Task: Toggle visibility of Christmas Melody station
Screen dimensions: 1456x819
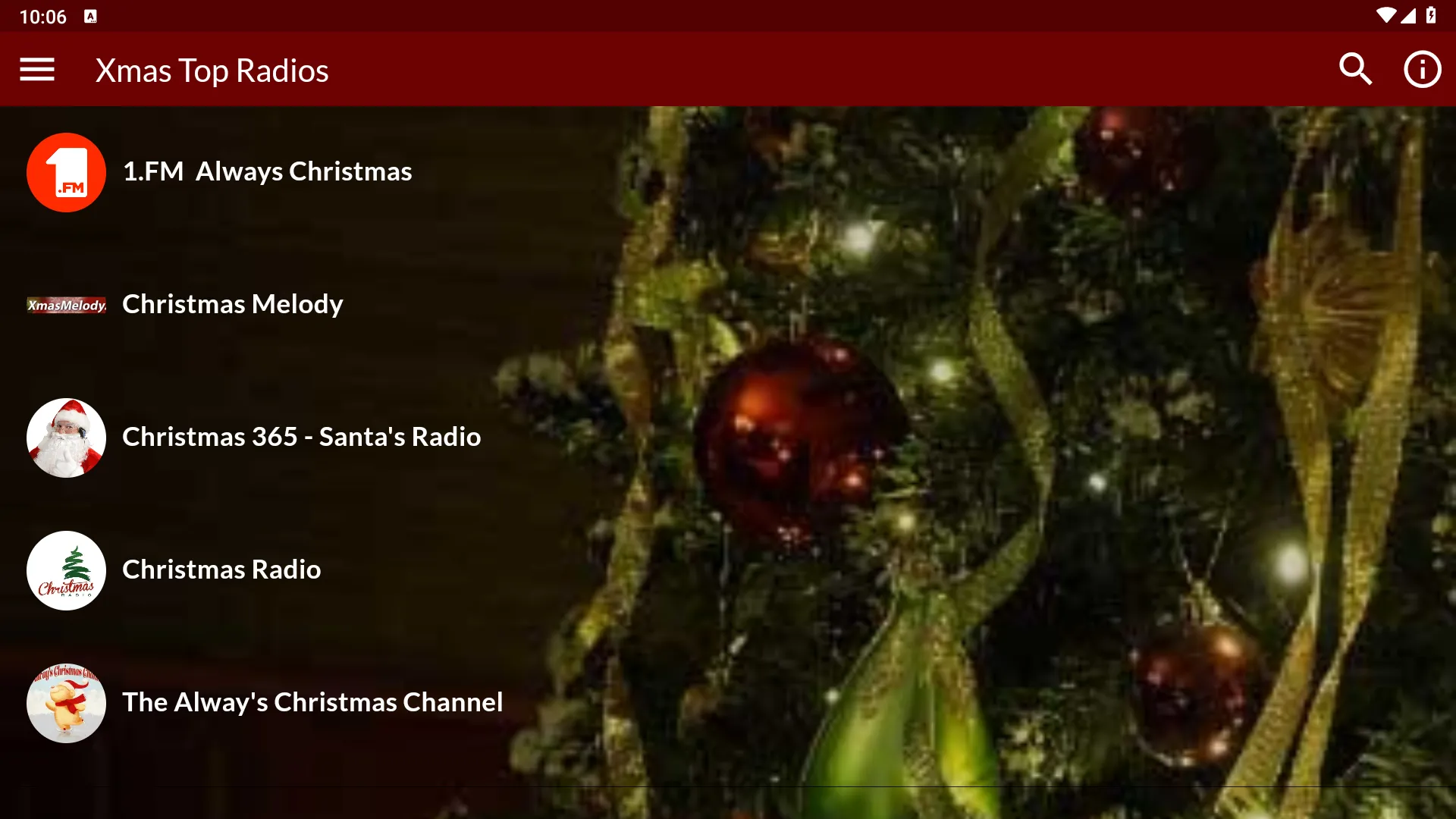Action: pos(65,305)
